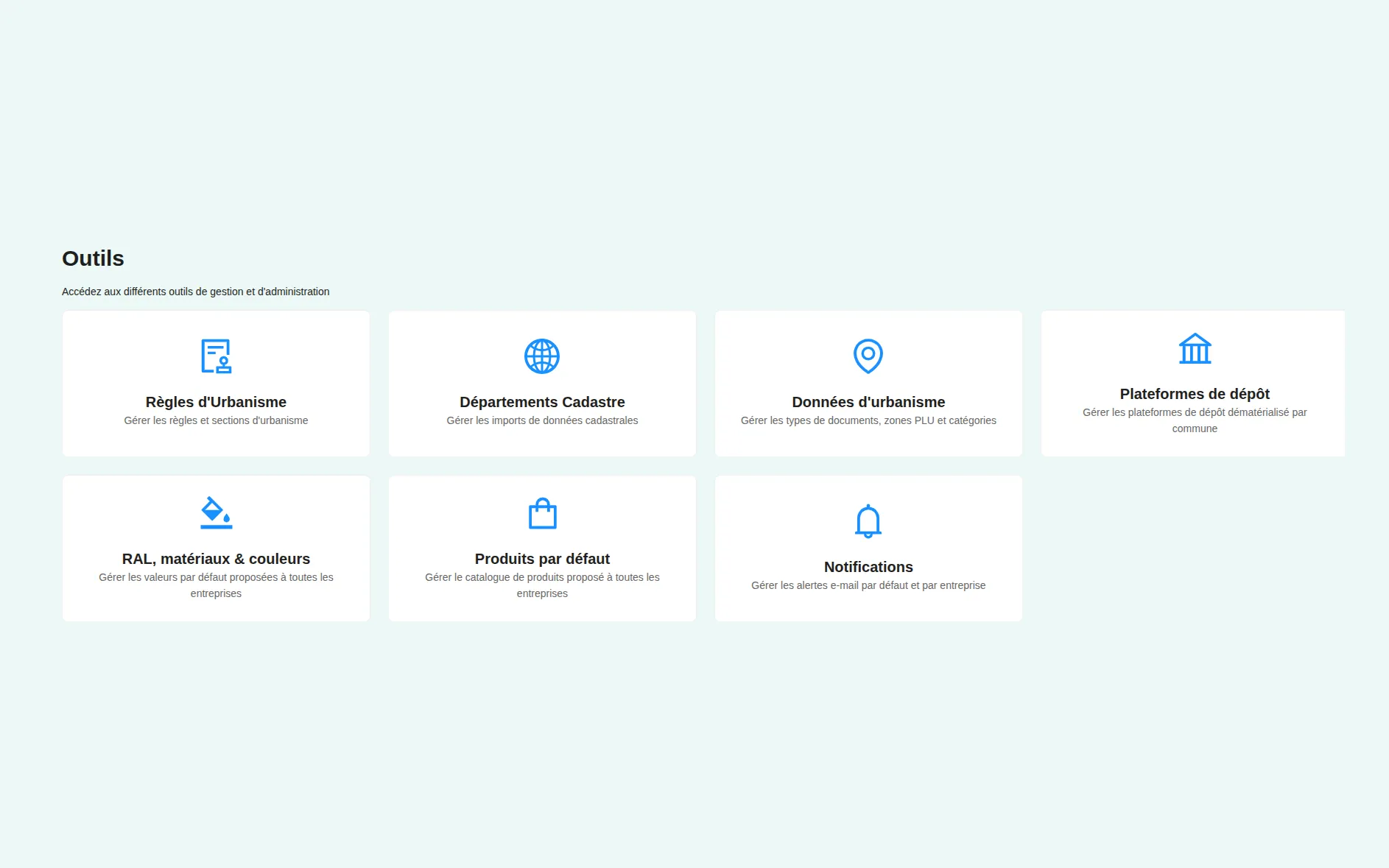Click 'Gérer le catalogue de produits proposé' description
The width and height of the screenshot is (1389, 868).
(x=542, y=585)
